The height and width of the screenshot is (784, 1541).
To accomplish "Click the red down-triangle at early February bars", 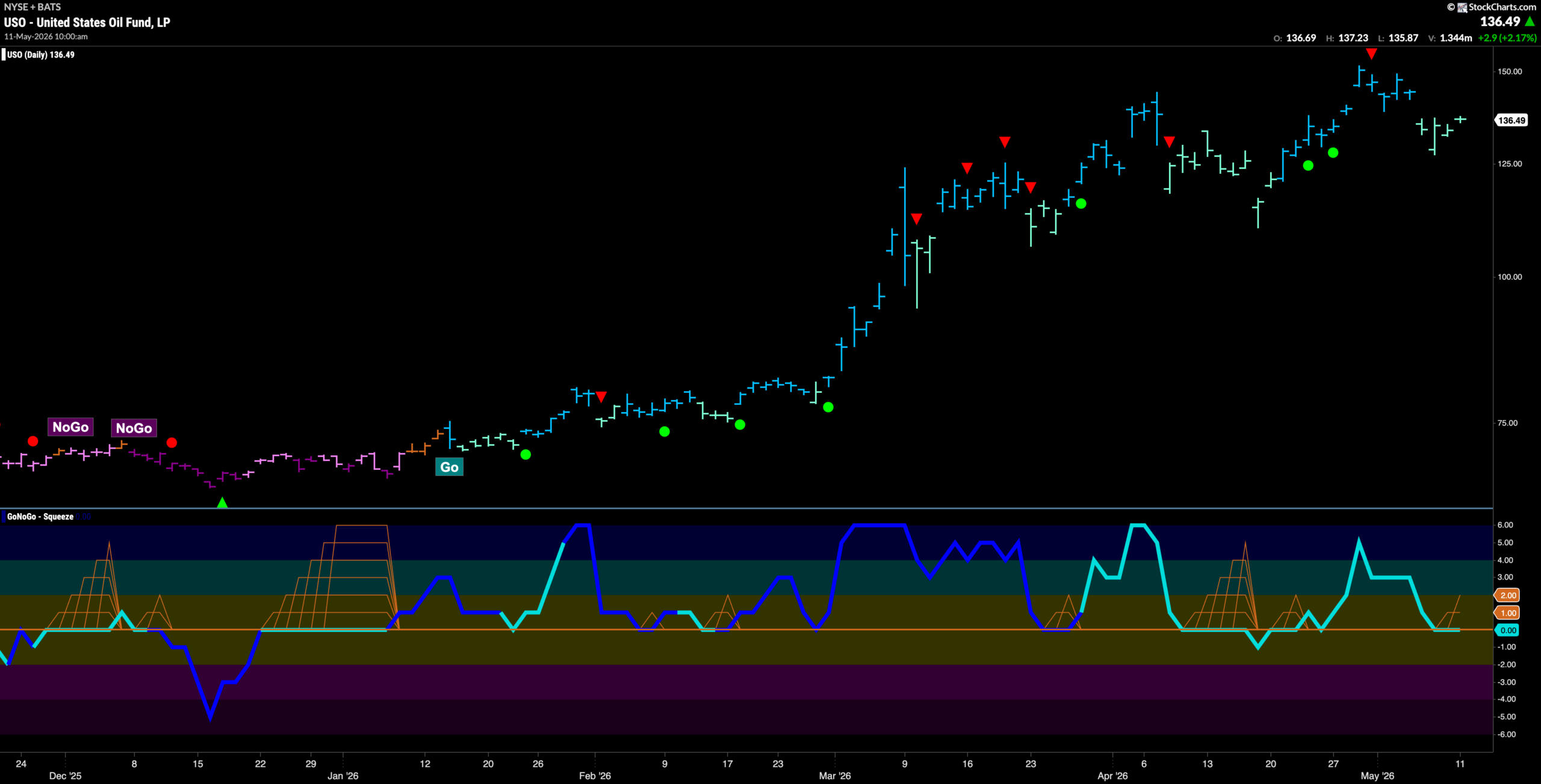I will [x=601, y=397].
